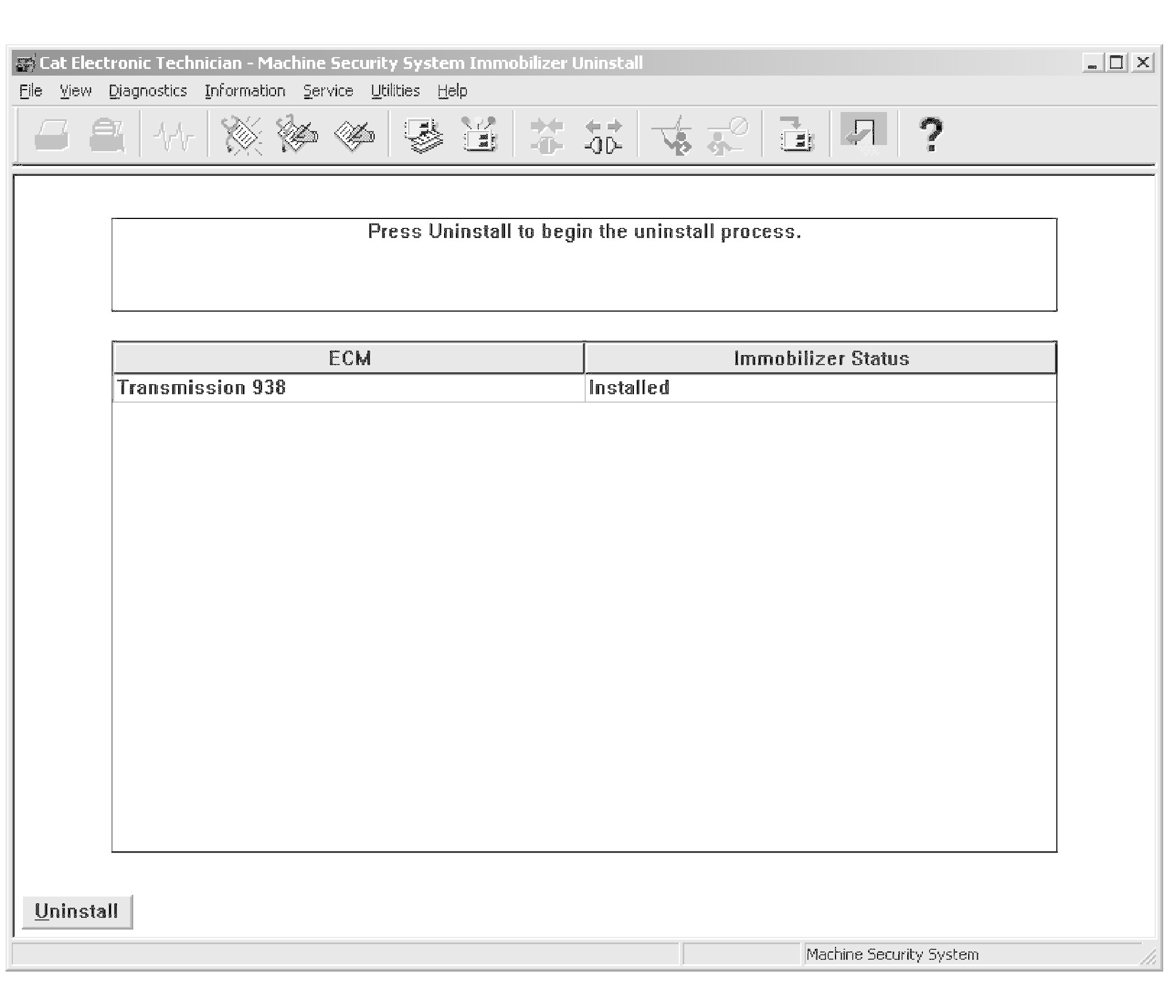The image size is (1176, 1008).
Task: Click the Connect toolbar icon
Action: click(x=547, y=135)
